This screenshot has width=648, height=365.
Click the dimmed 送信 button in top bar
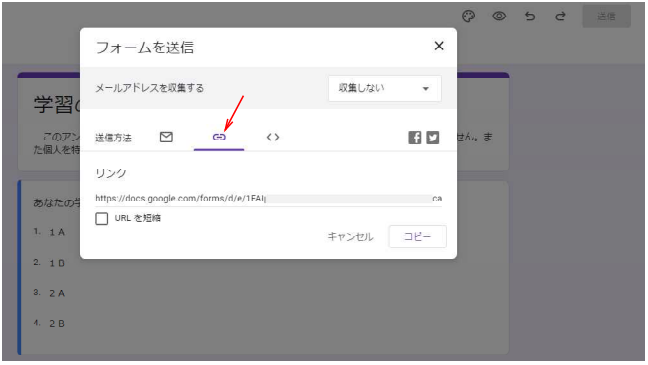coord(606,17)
